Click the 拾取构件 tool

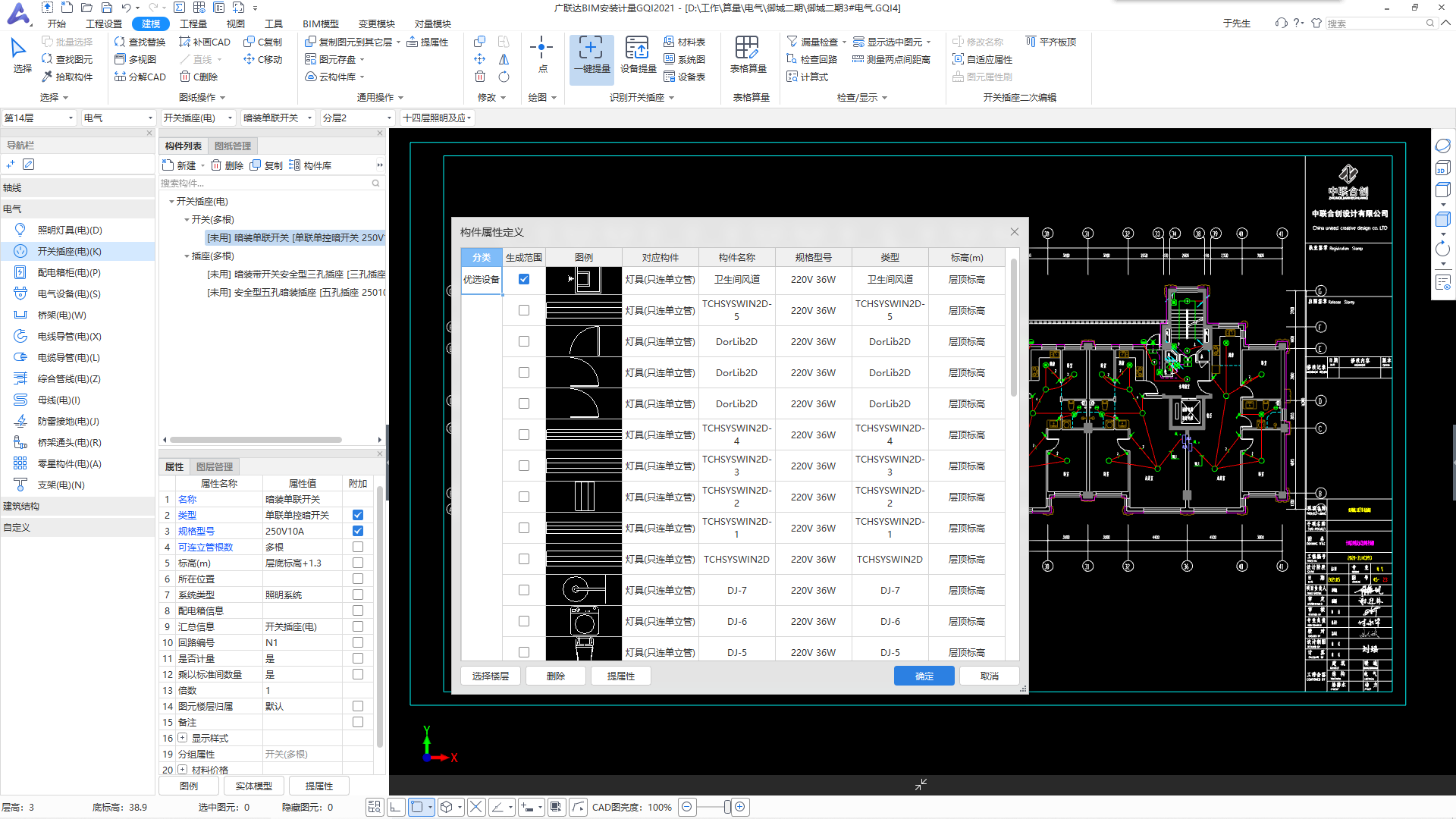coord(67,77)
